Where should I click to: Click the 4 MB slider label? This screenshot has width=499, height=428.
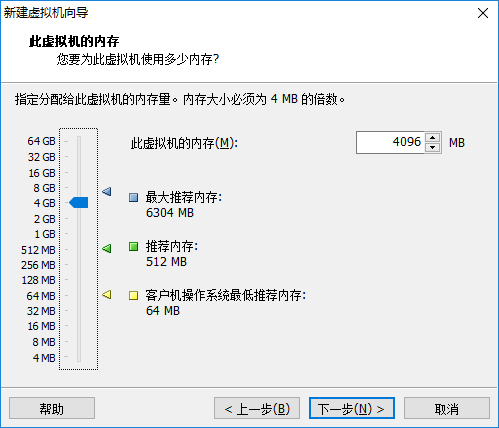point(44,358)
